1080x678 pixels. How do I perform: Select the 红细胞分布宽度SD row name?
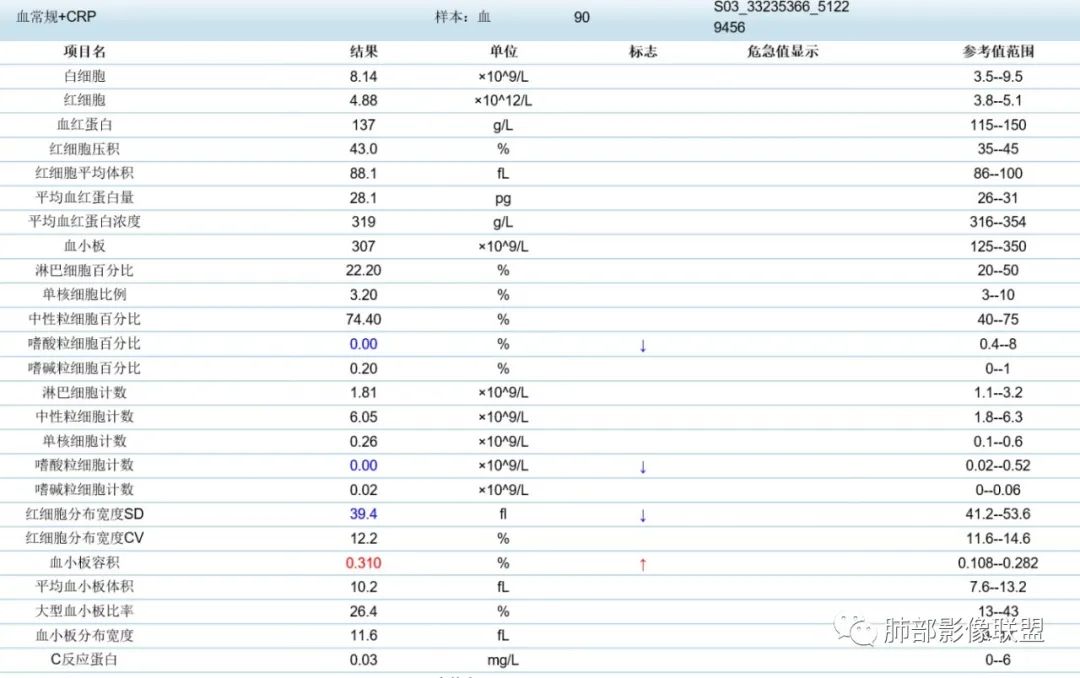coord(85,514)
